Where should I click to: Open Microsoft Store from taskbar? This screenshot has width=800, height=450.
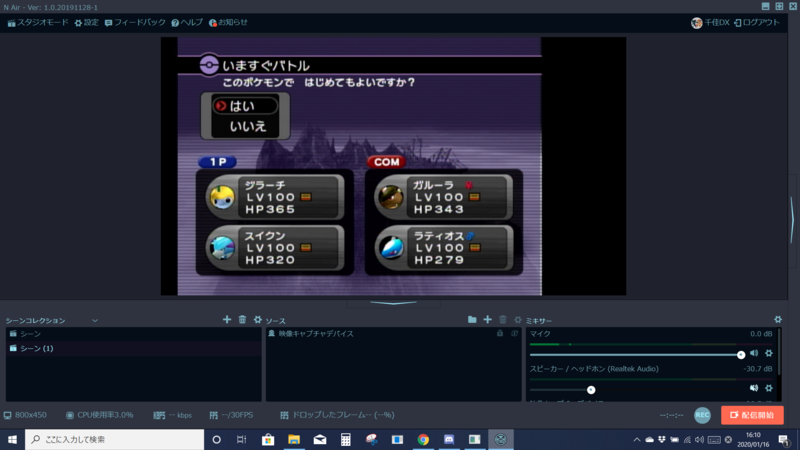(x=268, y=439)
